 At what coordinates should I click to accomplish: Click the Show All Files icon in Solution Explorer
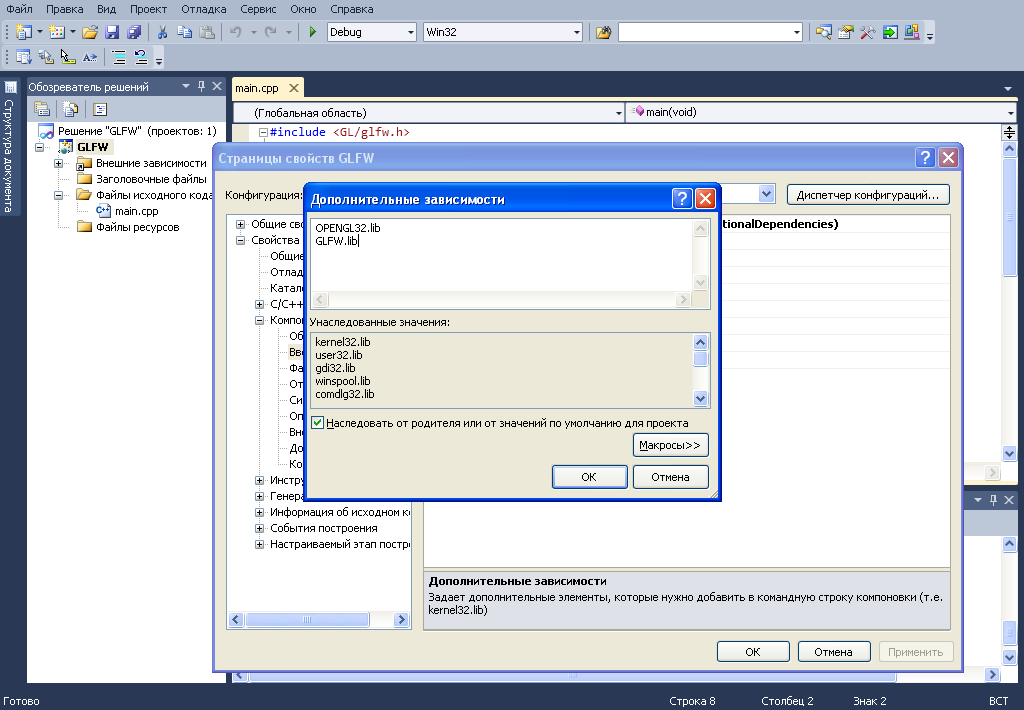coord(71,109)
